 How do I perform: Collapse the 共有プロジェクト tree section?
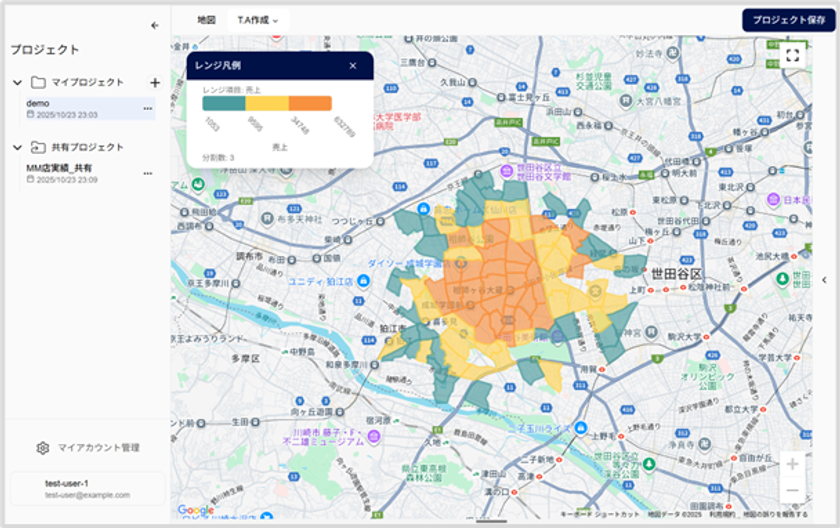17,147
